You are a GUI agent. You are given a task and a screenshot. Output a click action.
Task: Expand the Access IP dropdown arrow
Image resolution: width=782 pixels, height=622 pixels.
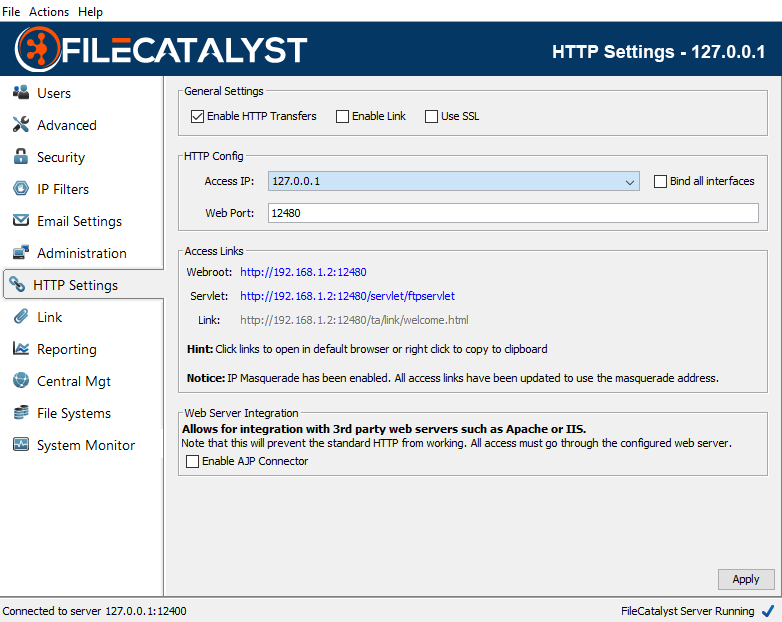tap(630, 182)
